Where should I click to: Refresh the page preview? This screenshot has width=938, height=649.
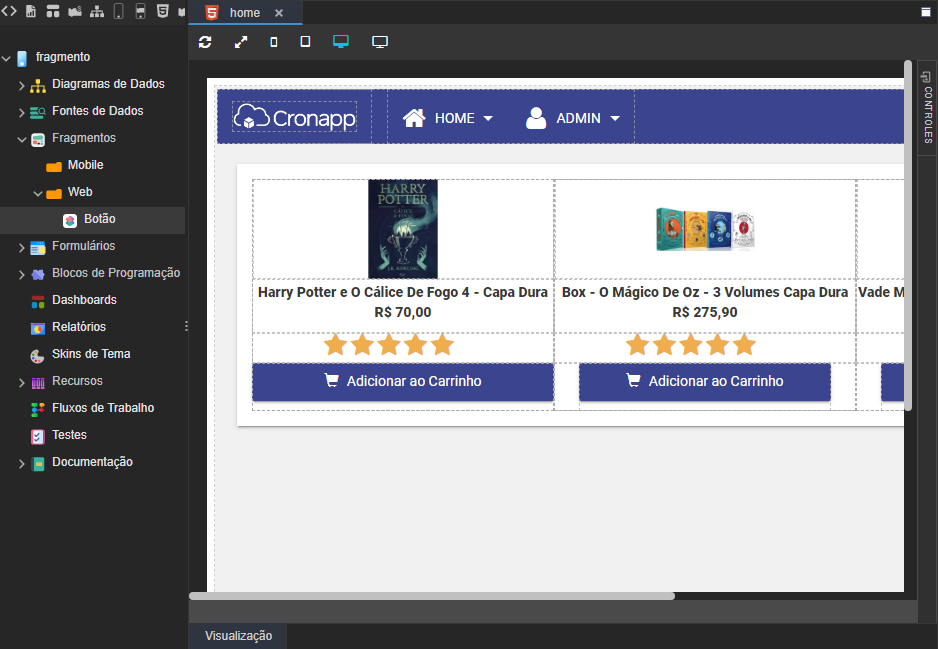[205, 42]
